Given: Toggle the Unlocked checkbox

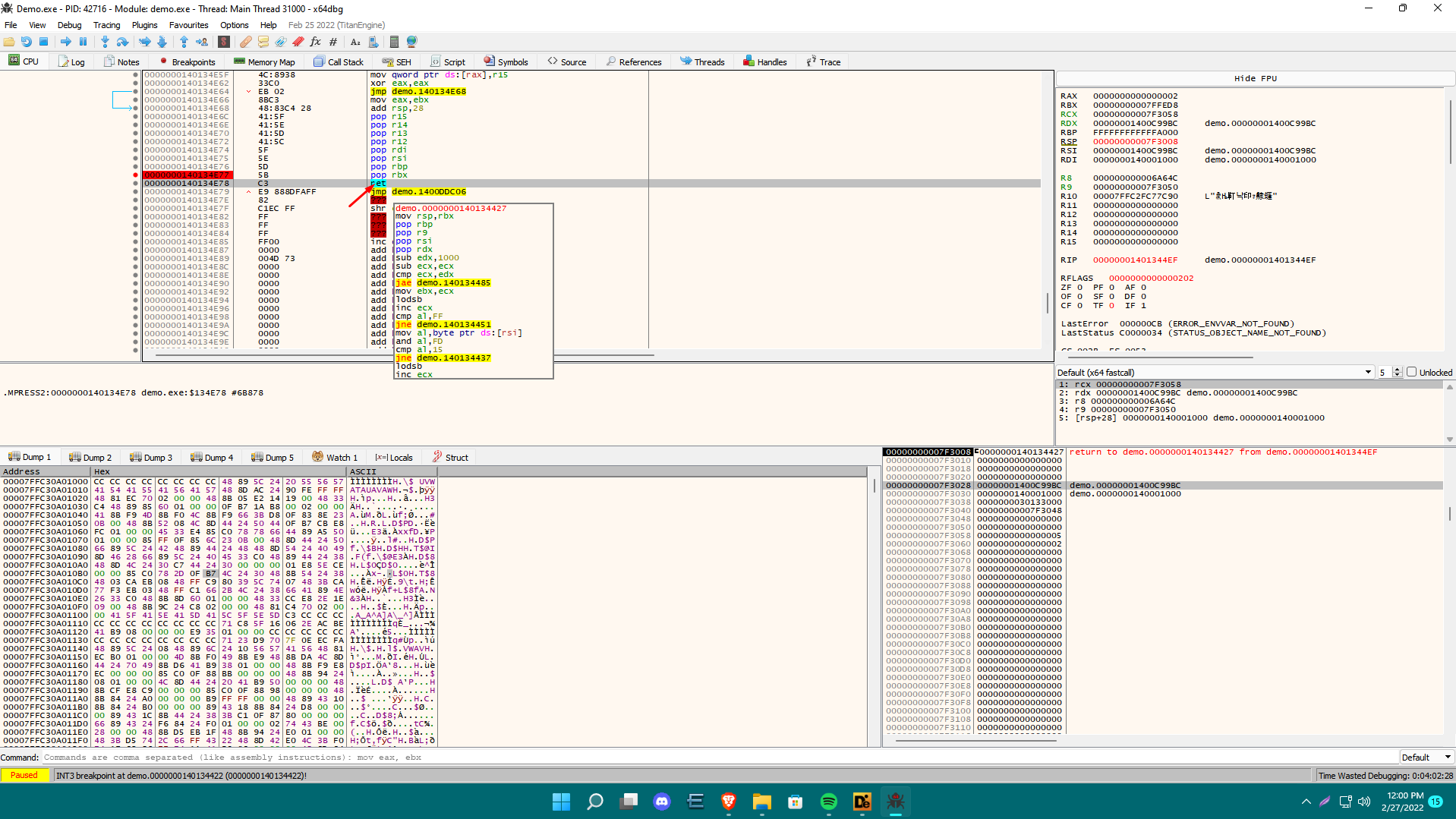Looking at the screenshot, I should (x=1412, y=372).
